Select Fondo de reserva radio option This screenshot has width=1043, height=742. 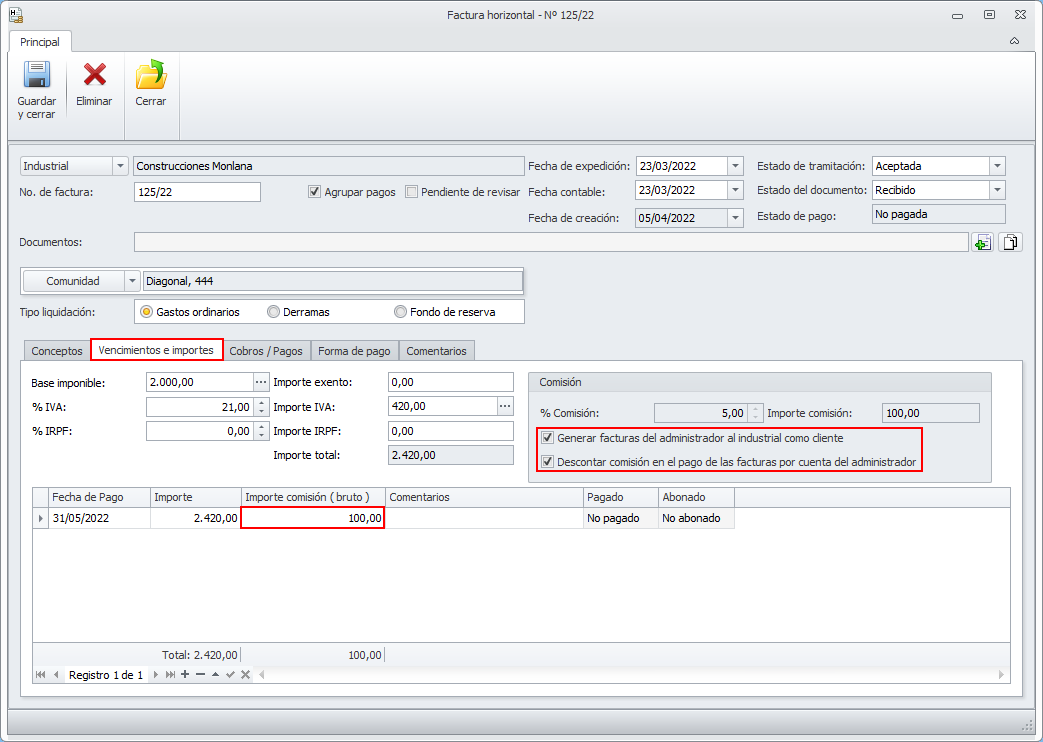point(400,312)
